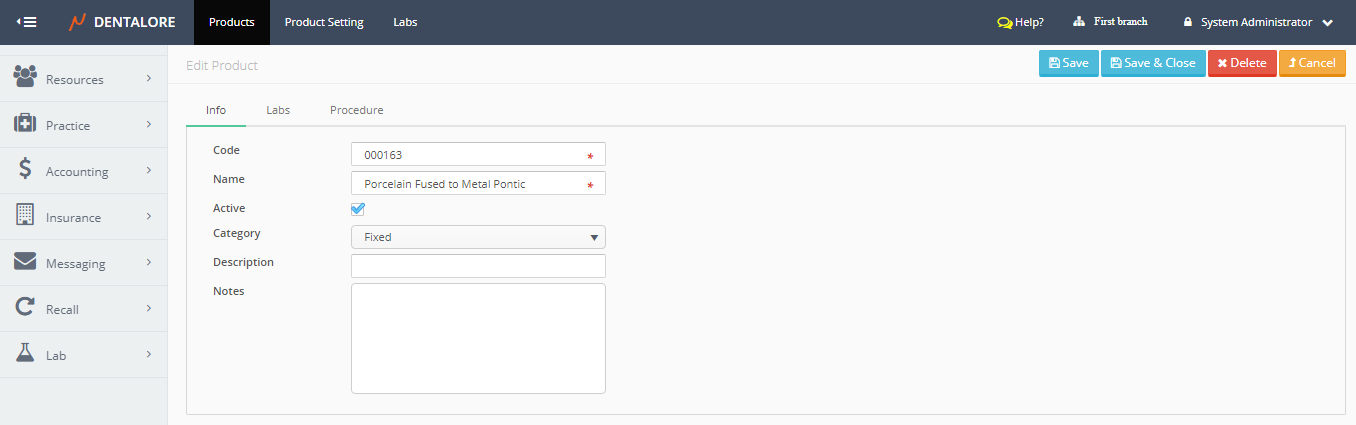Switch to the Procedure tab
This screenshot has height=425, width=1356.
(x=356, y=110)
